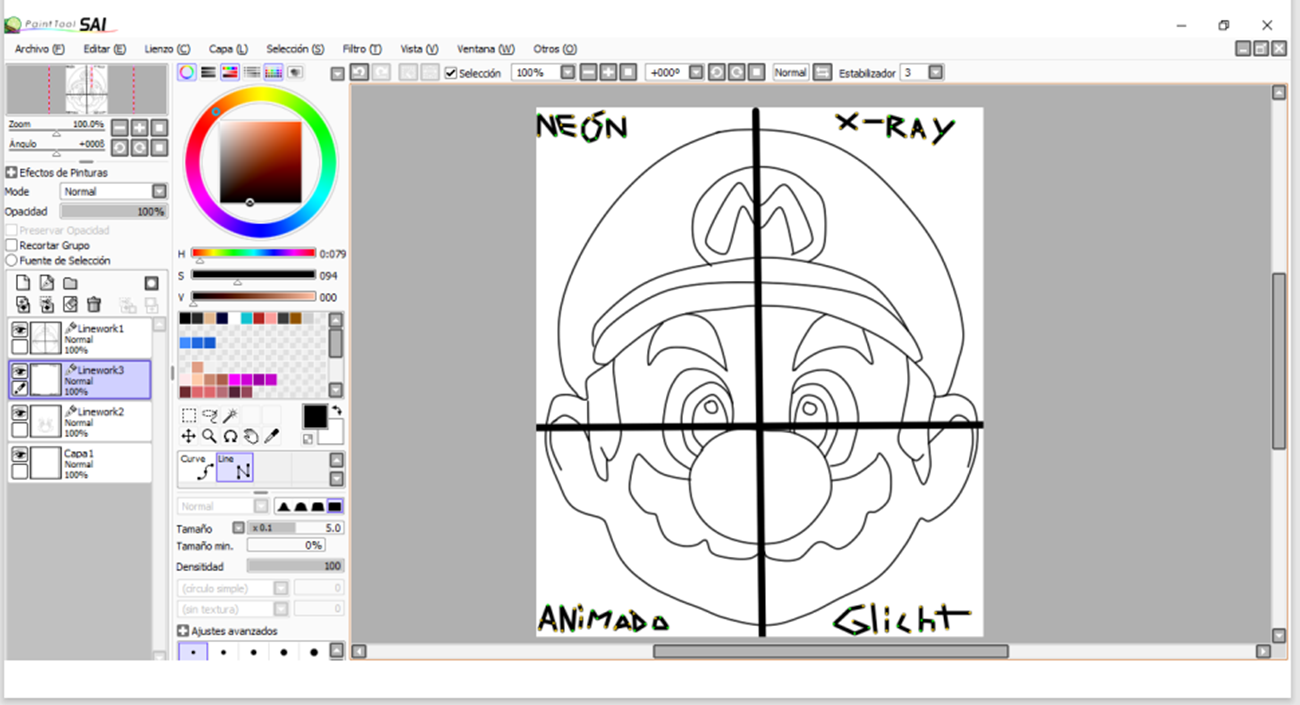Expand Ajustes avanzados section
Screen dimensions: 1300x705
coord(183,631)
